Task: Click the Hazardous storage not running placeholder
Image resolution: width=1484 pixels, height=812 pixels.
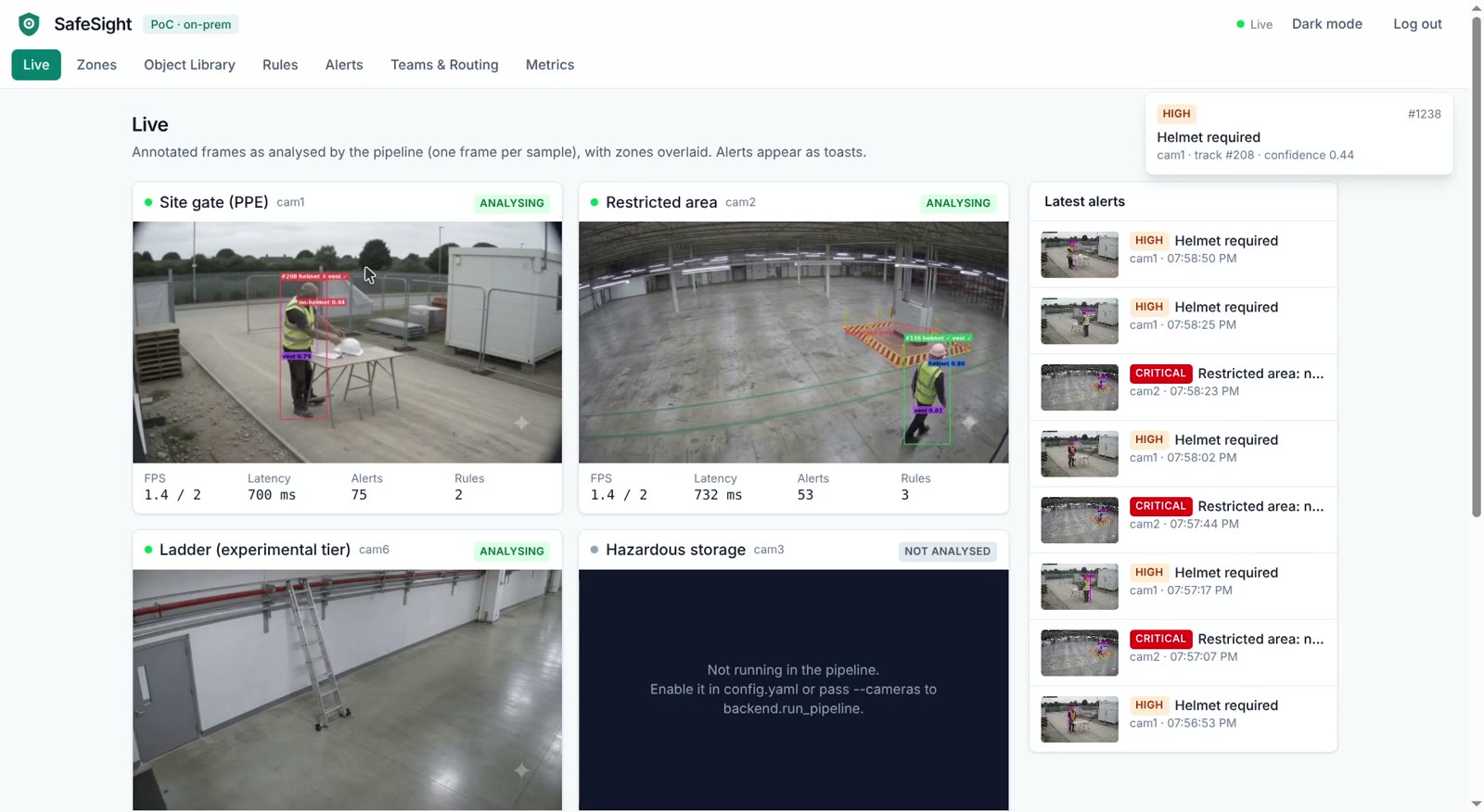Action: pos(793,690)
